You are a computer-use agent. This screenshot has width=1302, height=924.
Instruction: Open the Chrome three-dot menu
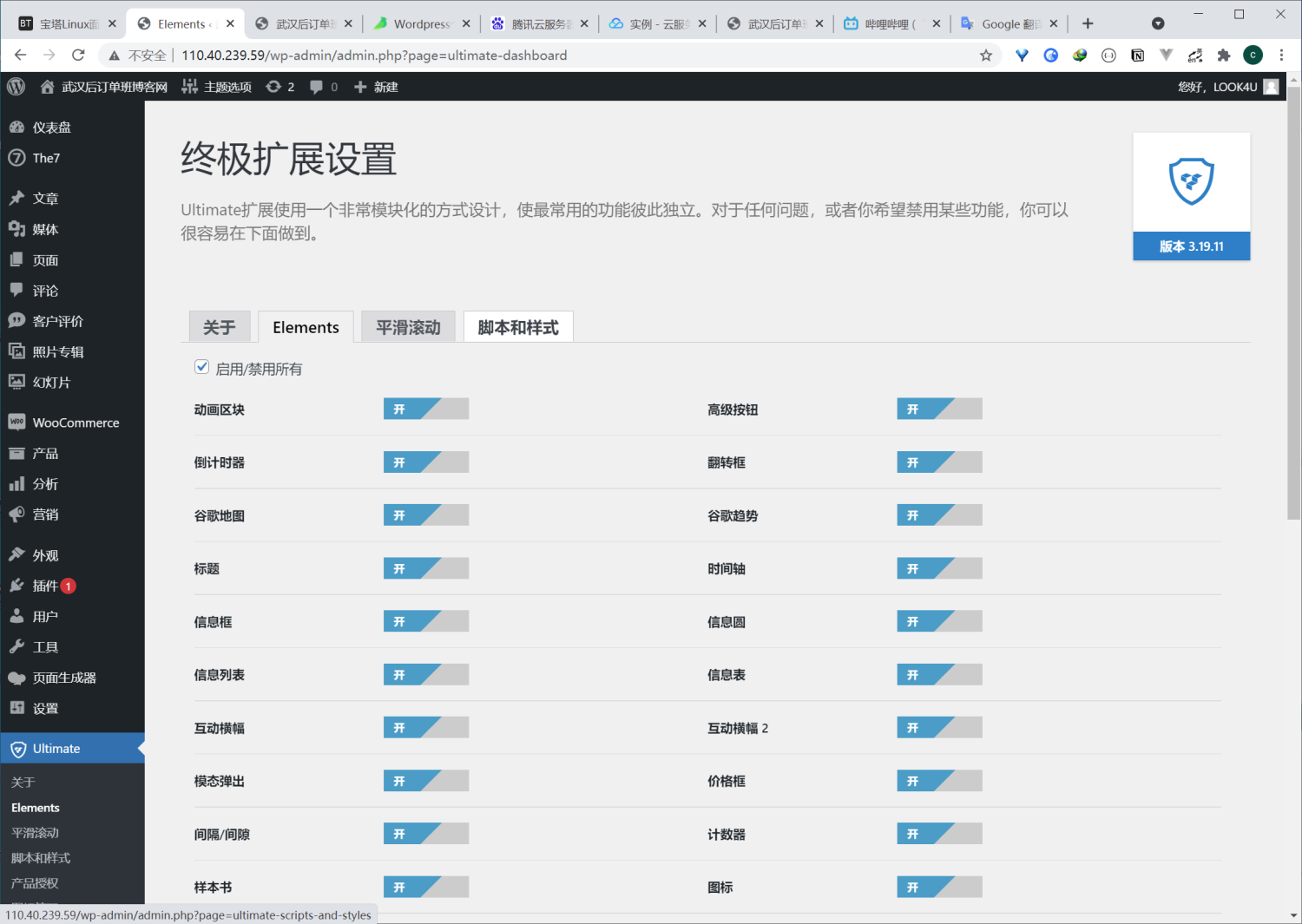[1282, 54]
